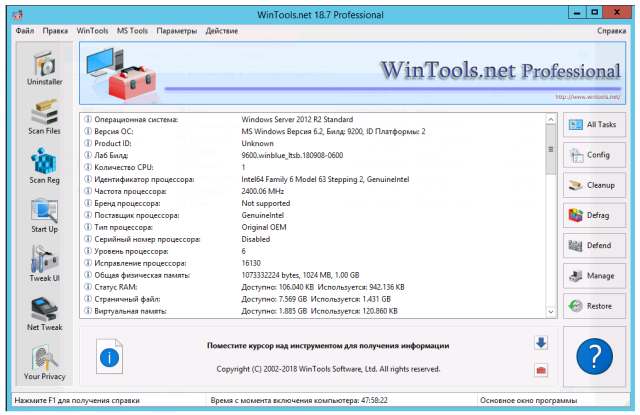640x415 pixels.
Task: Click the blue download arrow icon
Action: pyautogui.click(x=541, y=343)
